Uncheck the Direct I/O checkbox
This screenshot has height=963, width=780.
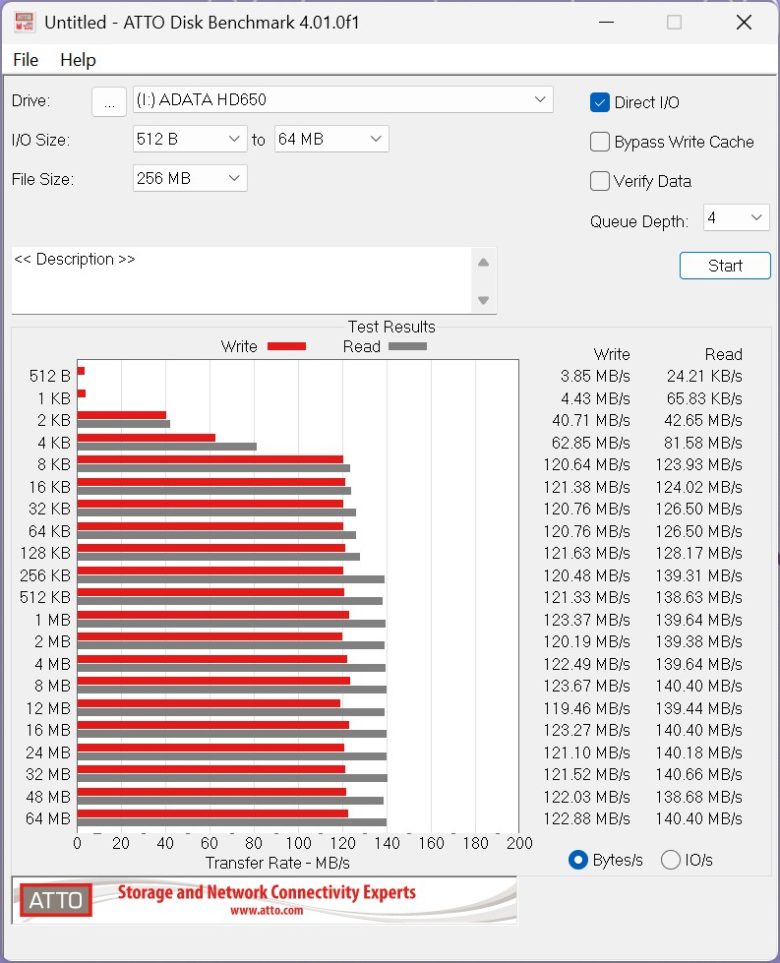(x=599, y=103)
